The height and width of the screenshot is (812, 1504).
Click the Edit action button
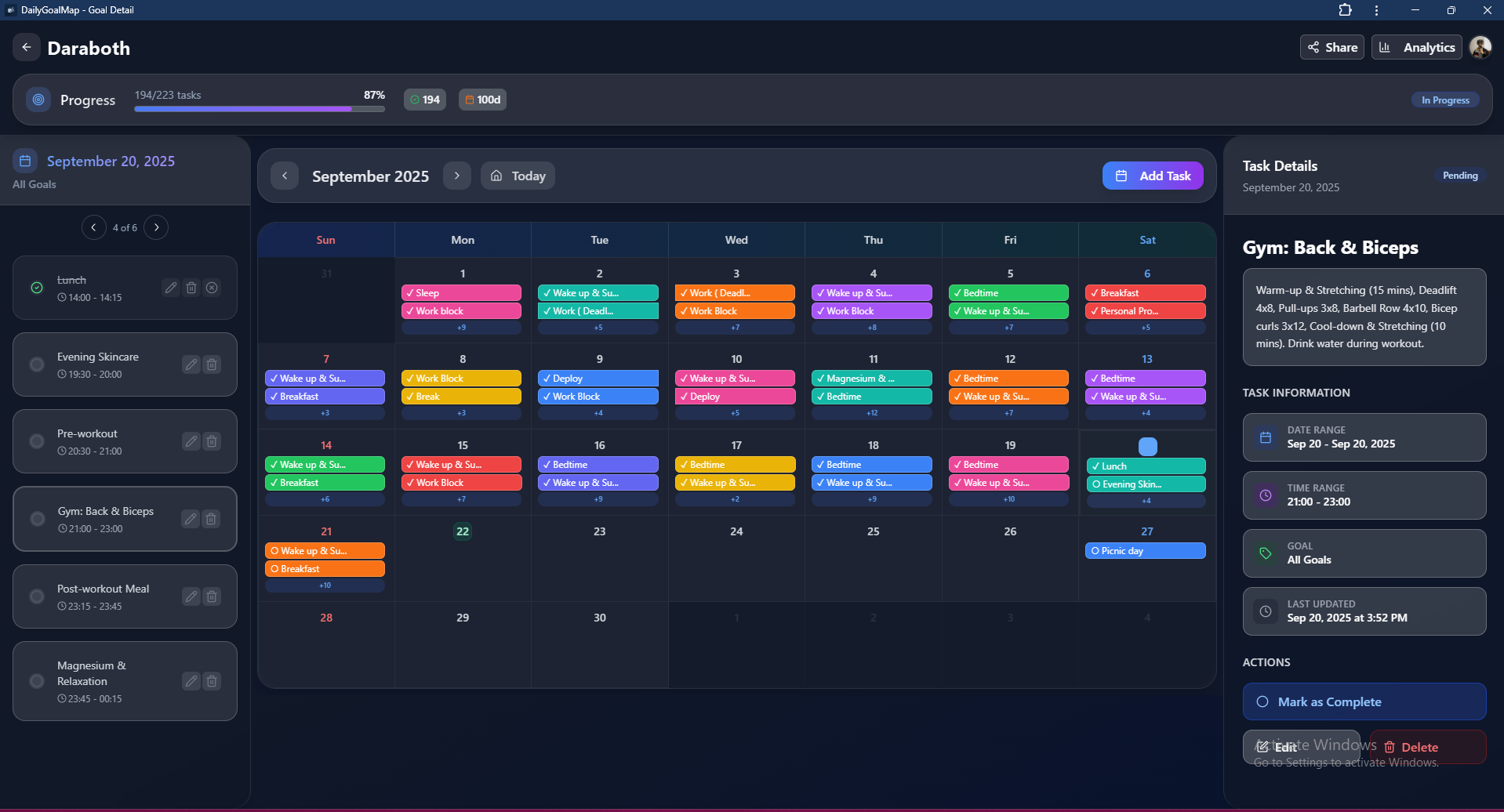pos(1301,747)
